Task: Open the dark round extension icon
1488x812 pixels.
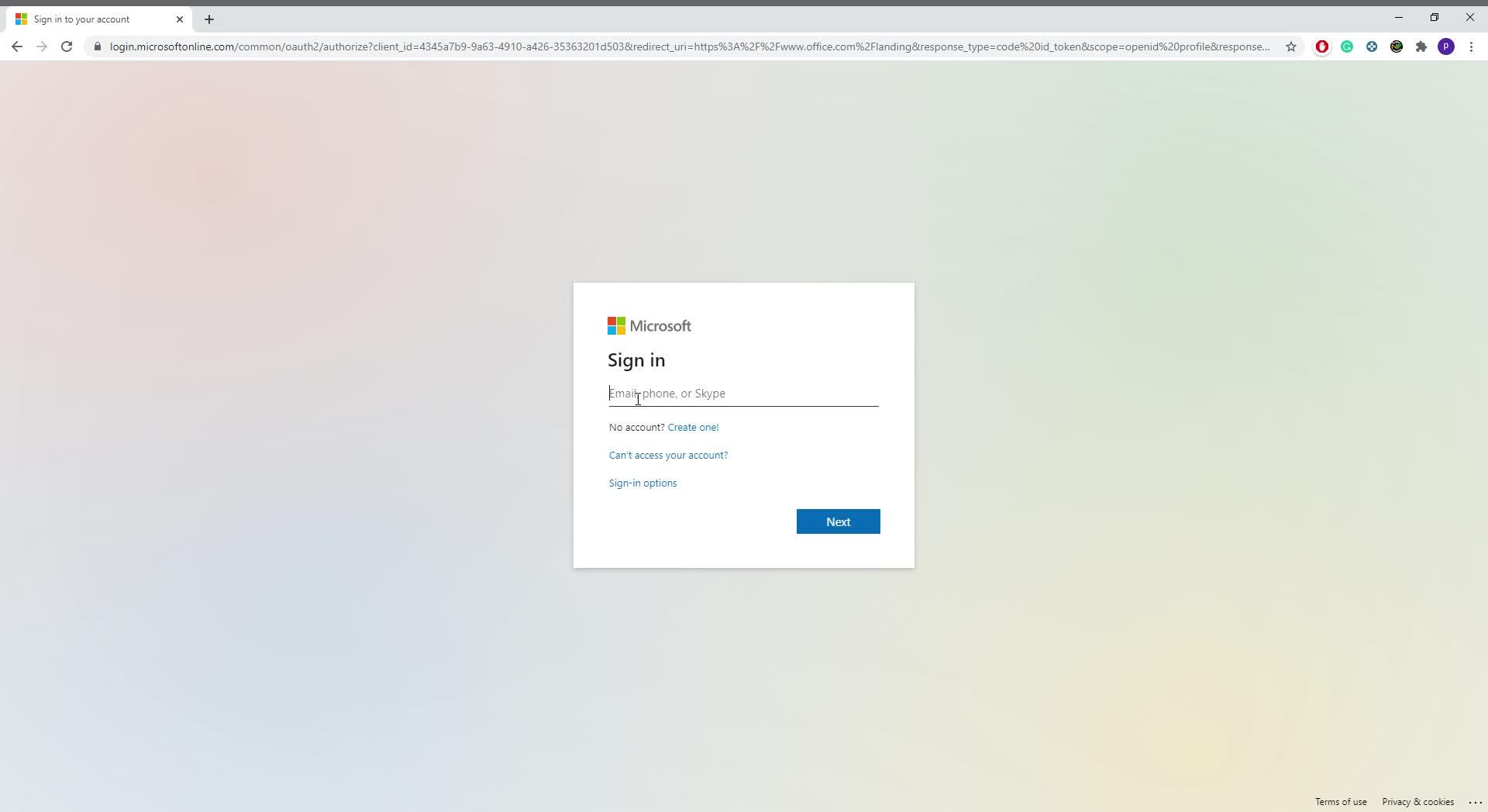Action: coord(1397,46)
